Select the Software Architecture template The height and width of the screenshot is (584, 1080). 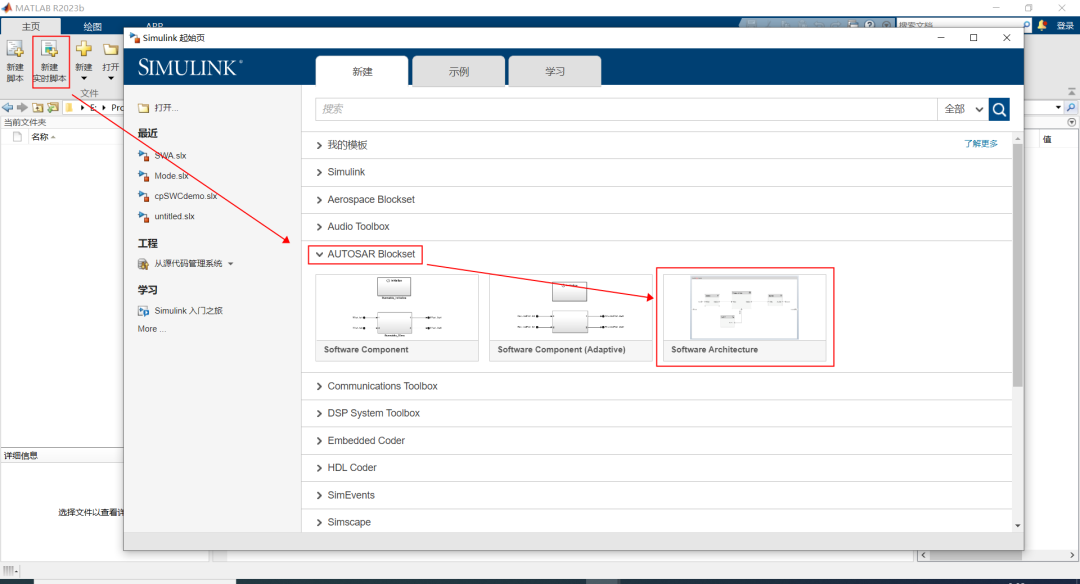point(745,317)
